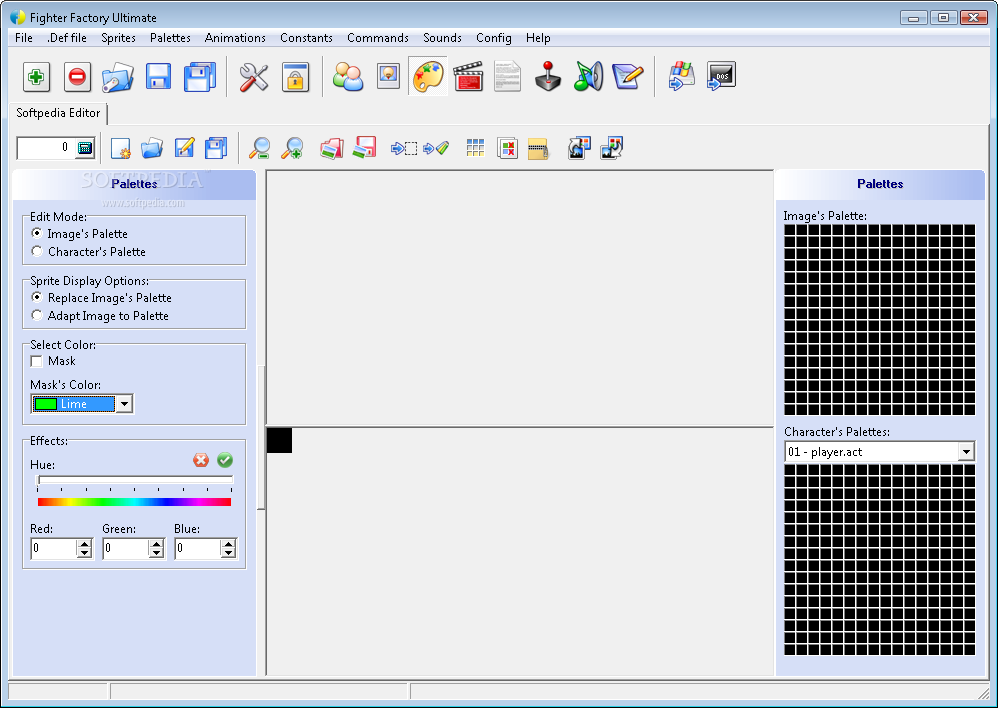998x708 pixels.
Task: Run in DOS MUGEN icon
Action: tap(721, 77)
